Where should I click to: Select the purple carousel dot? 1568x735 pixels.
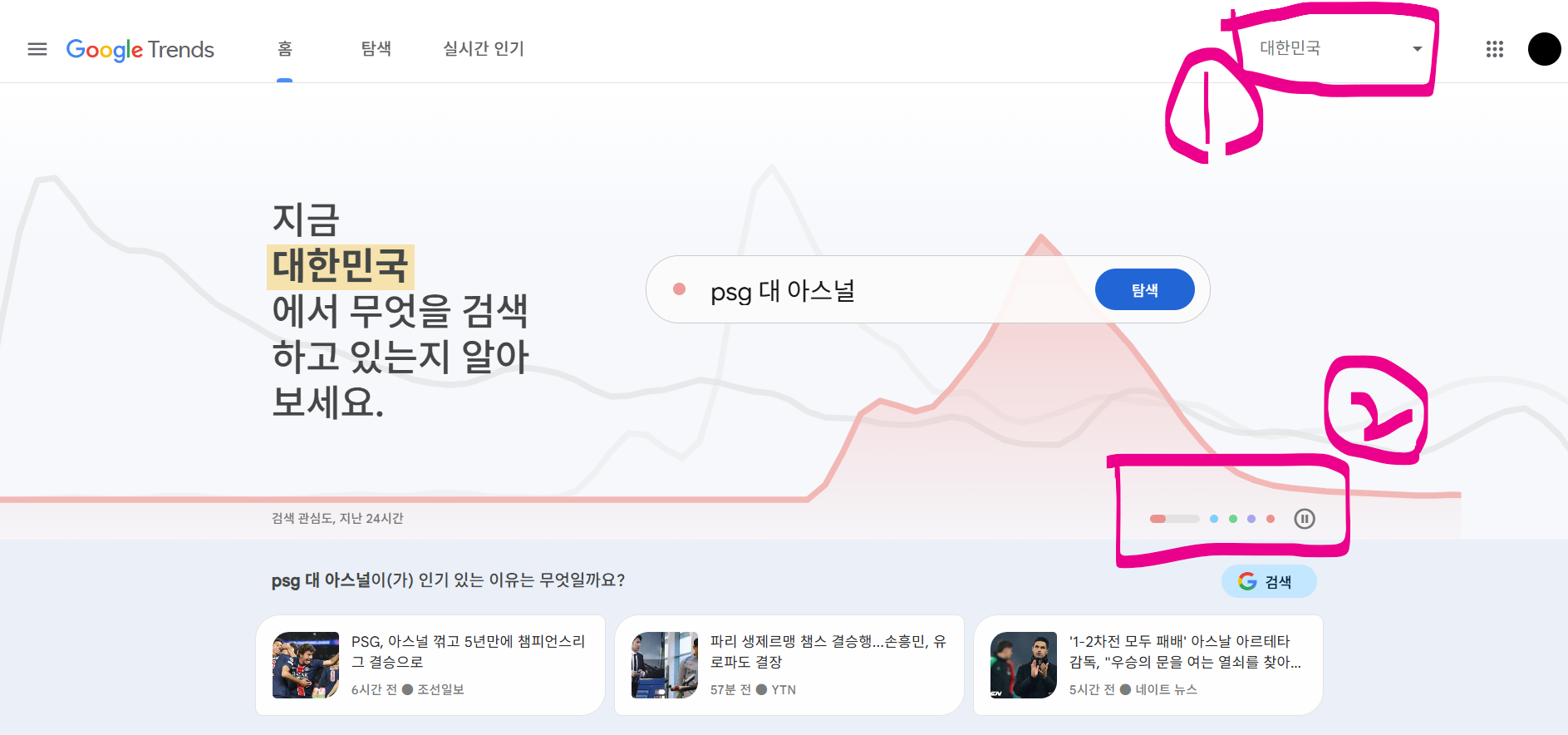point(1251,519)
